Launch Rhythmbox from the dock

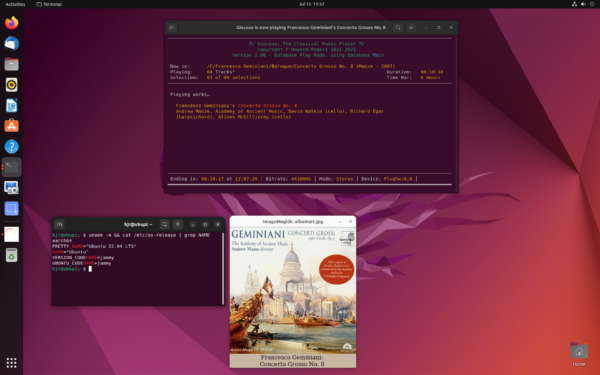click(11, 85)
